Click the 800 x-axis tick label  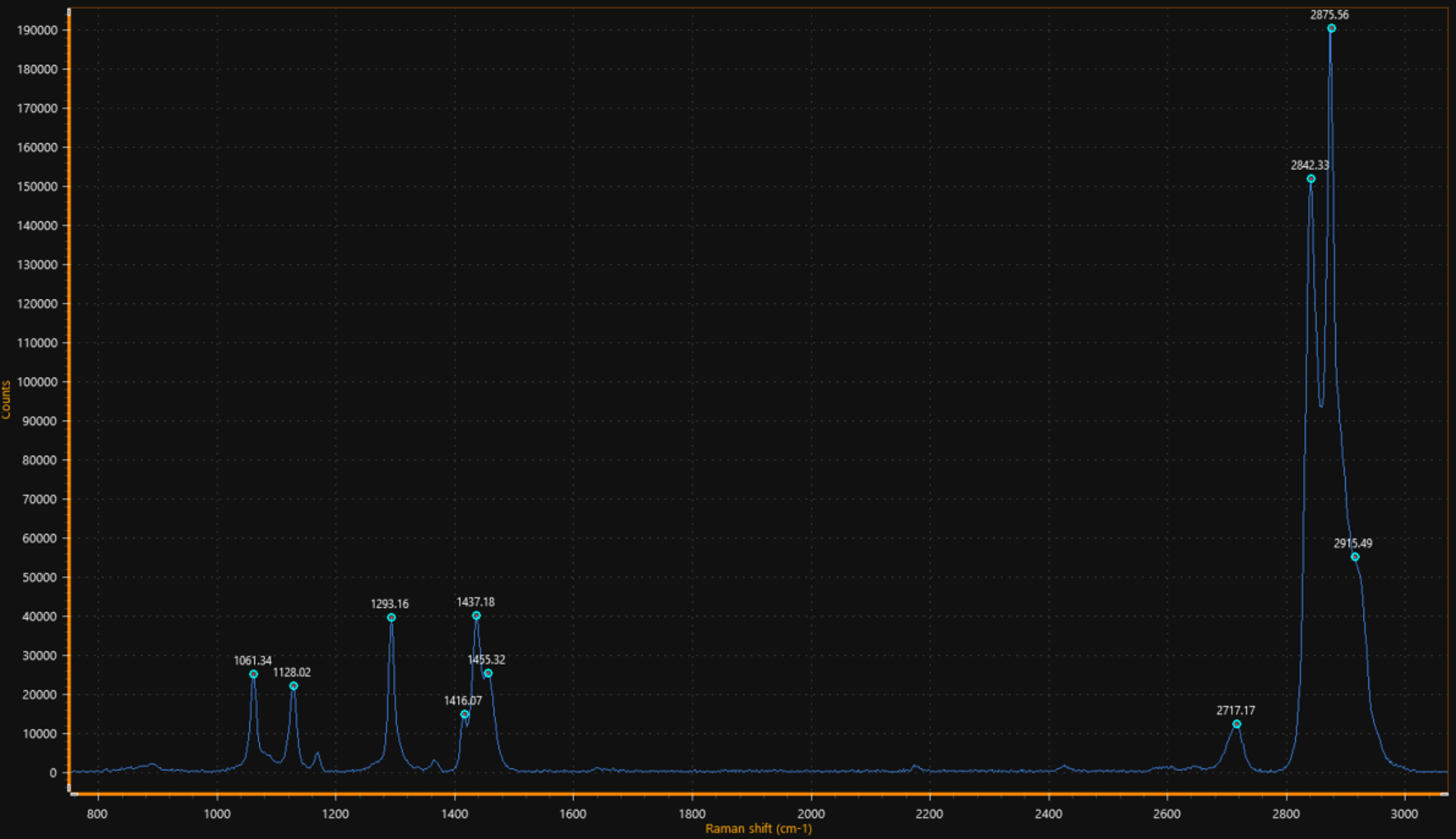coord(98,814)
